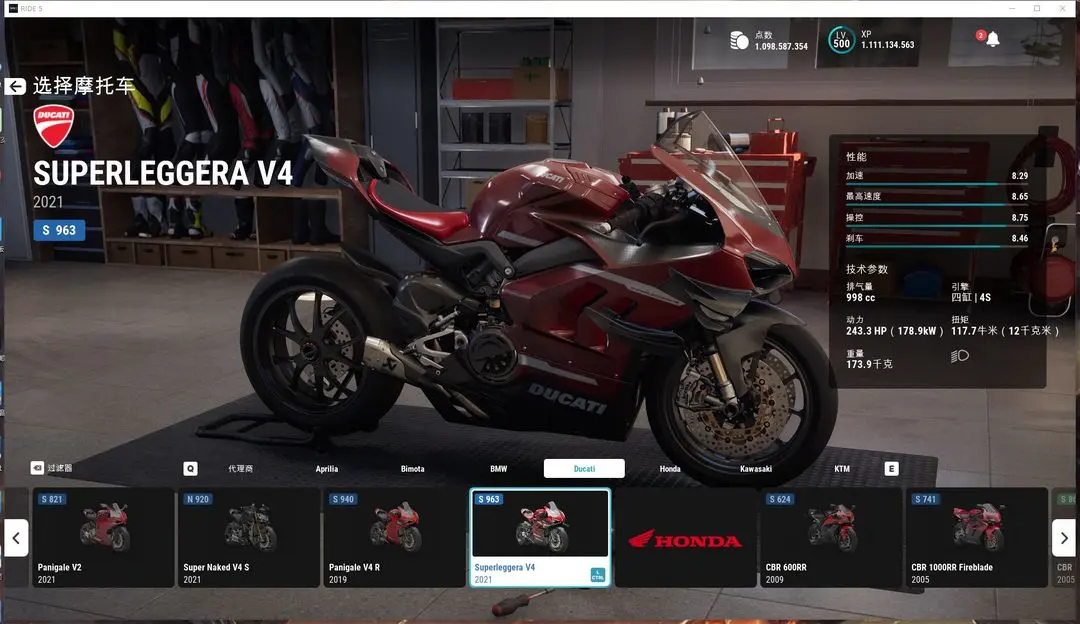Switch to the Bimota brand tab
The width and height of the screenshot is (1080, 624).
coord(413,468)
